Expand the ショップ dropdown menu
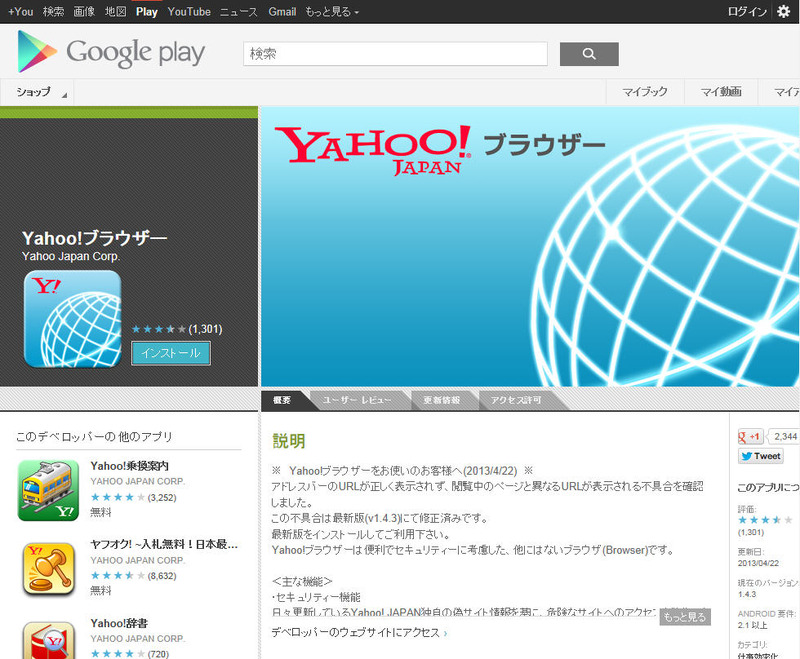Viewport: 800px width, 659px height. (x=40, y=93)
